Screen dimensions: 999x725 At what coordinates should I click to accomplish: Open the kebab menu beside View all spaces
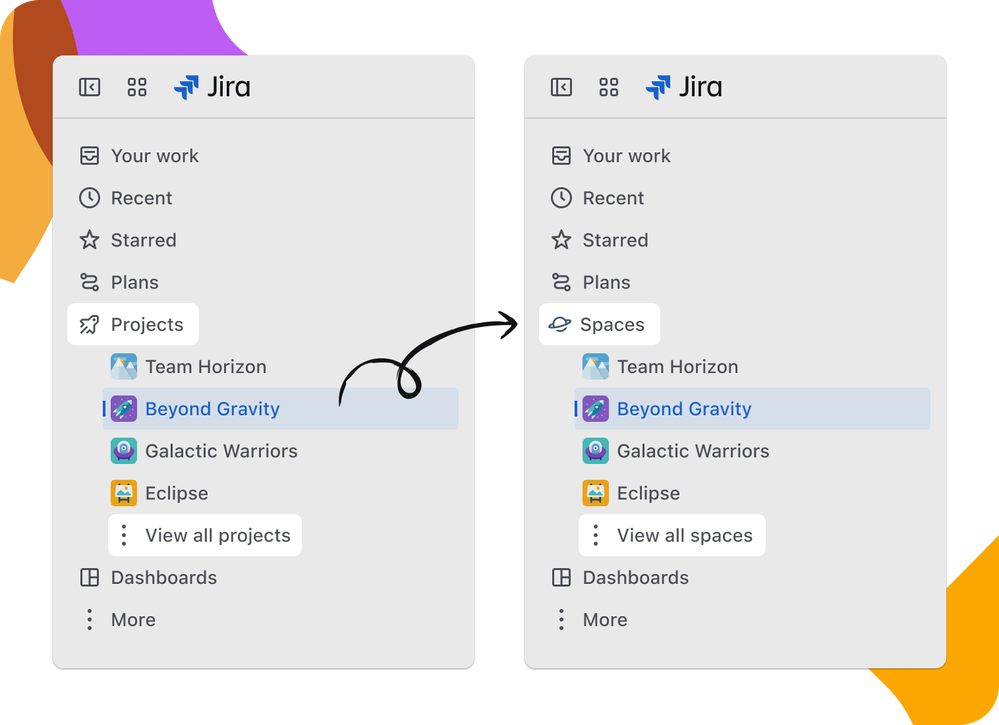click(x=596, y=535)
